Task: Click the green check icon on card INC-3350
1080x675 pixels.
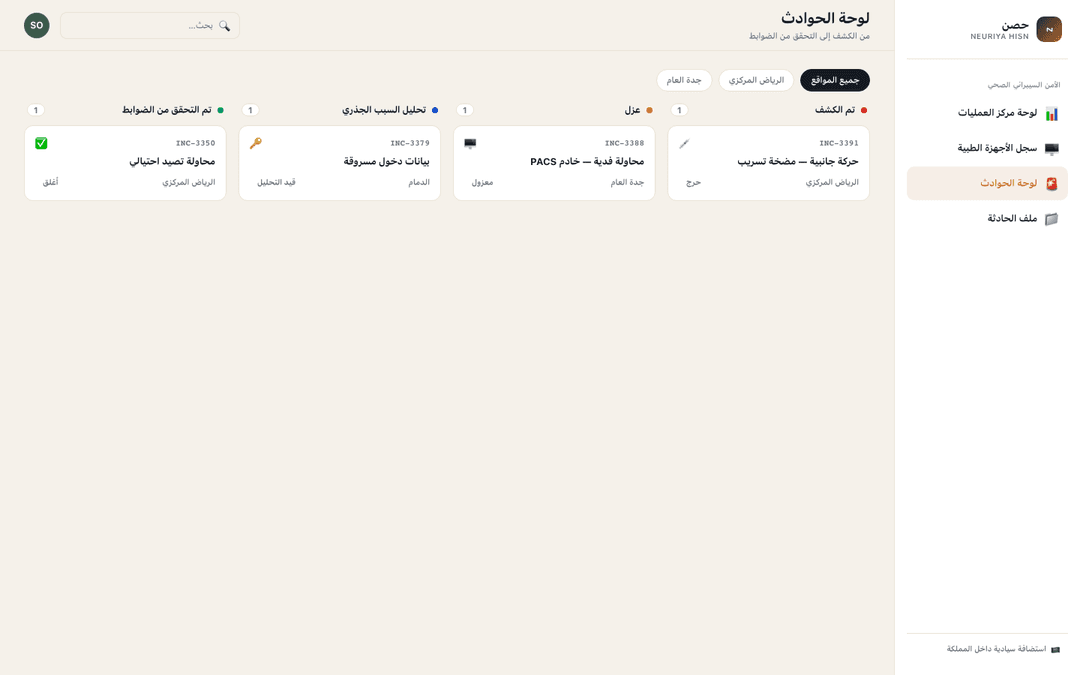Action: pyautogui.click(x=41, y=143)
